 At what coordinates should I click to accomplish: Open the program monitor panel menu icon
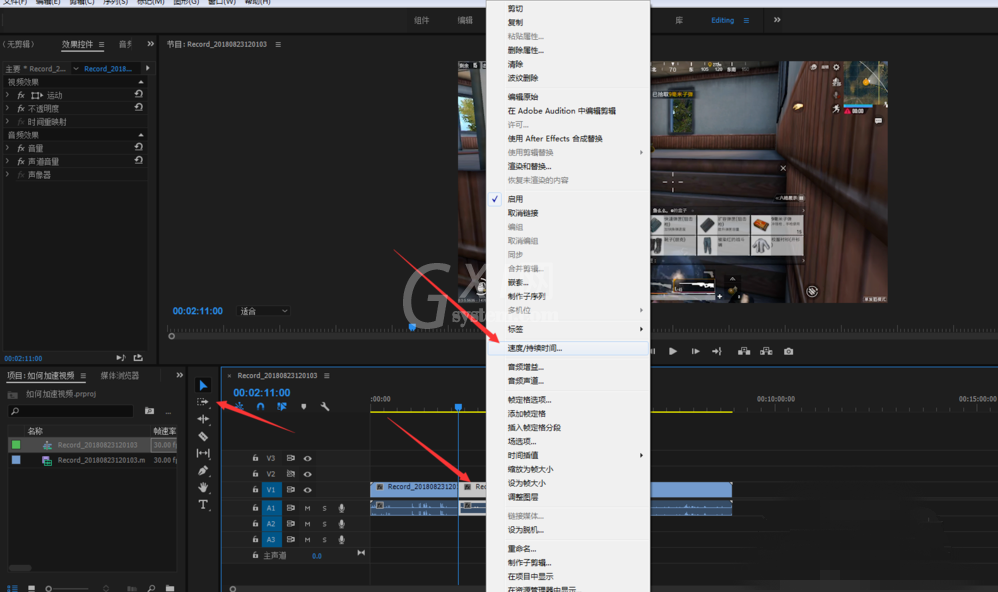(x=278, y=45)
